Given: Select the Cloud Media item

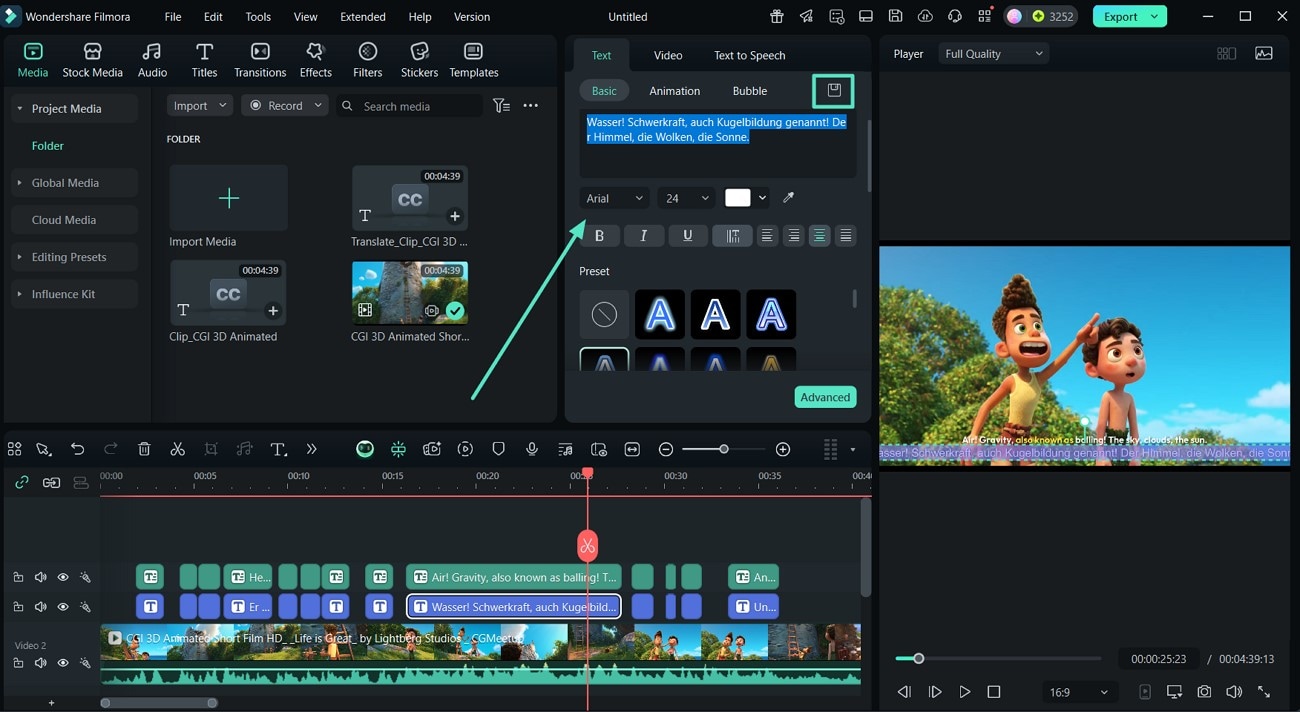Looking at the screenshot, I should [x=75, y=220].
